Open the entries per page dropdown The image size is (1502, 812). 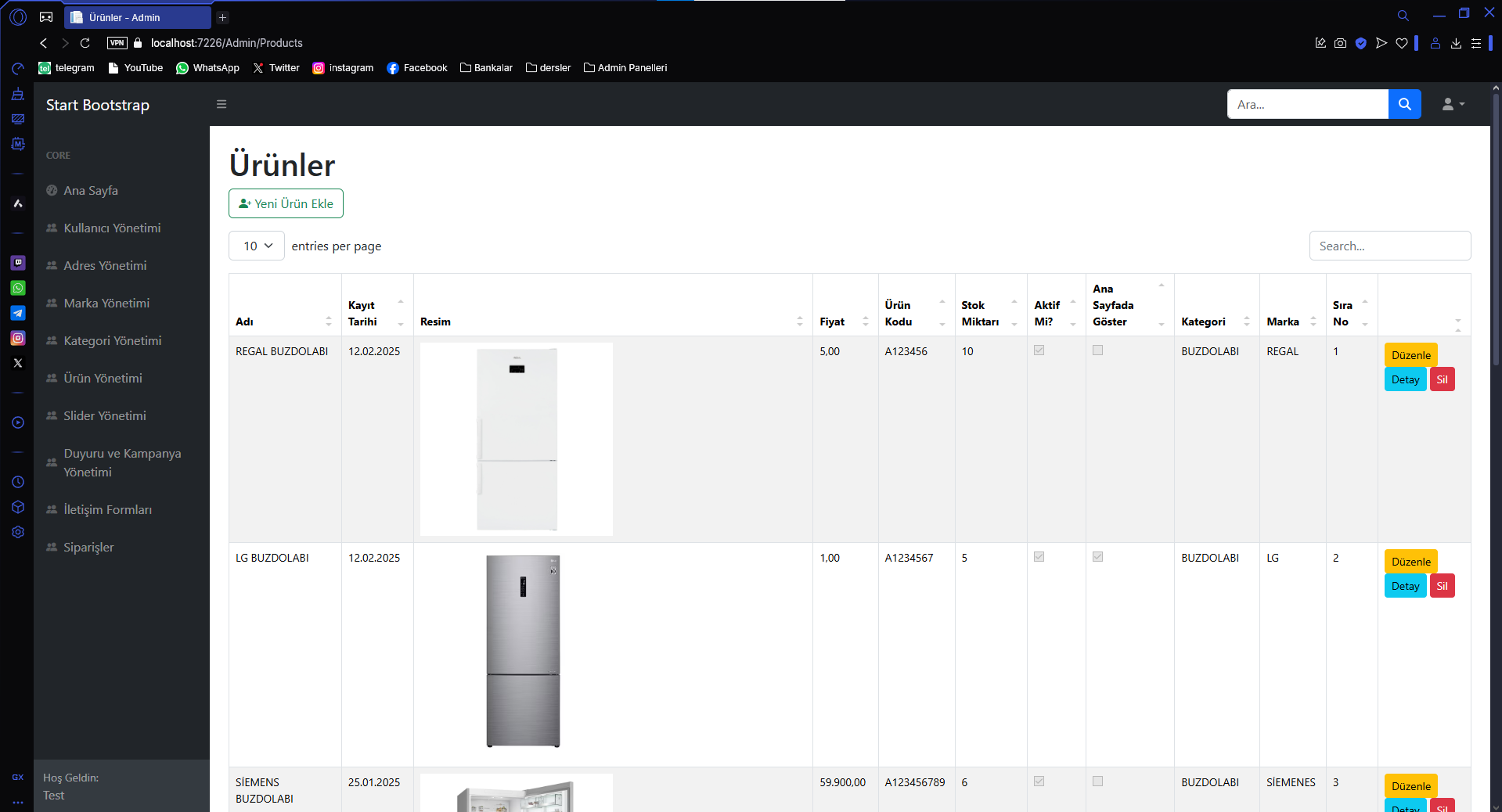point(257,246)
